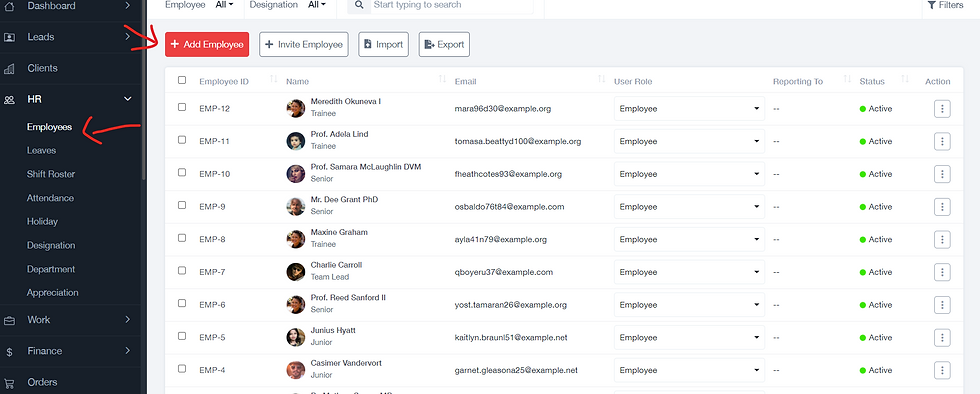Change user role for Meredith Okuneva I
The width and height of the screenshot is (980, 394).
(689, 109)
